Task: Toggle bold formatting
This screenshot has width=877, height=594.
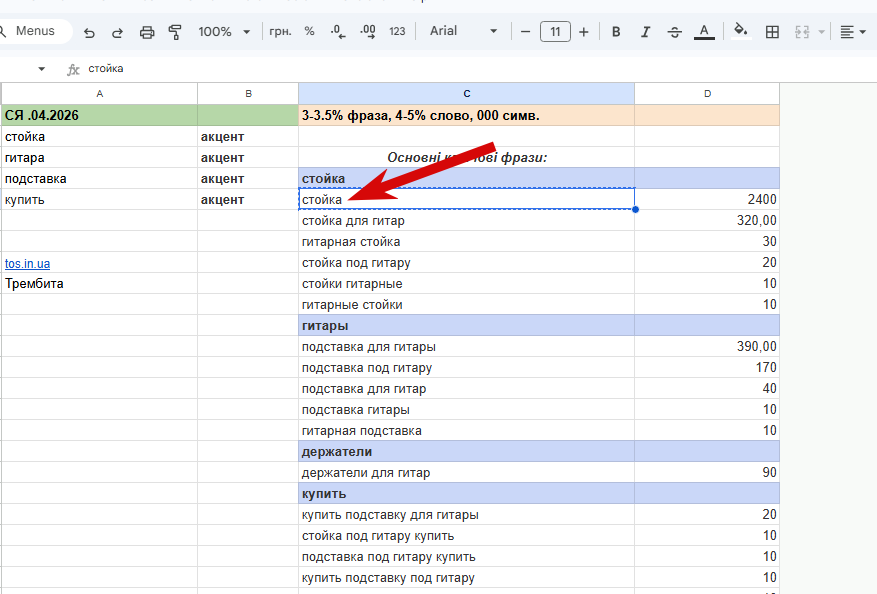Action: tap(616, 32)
